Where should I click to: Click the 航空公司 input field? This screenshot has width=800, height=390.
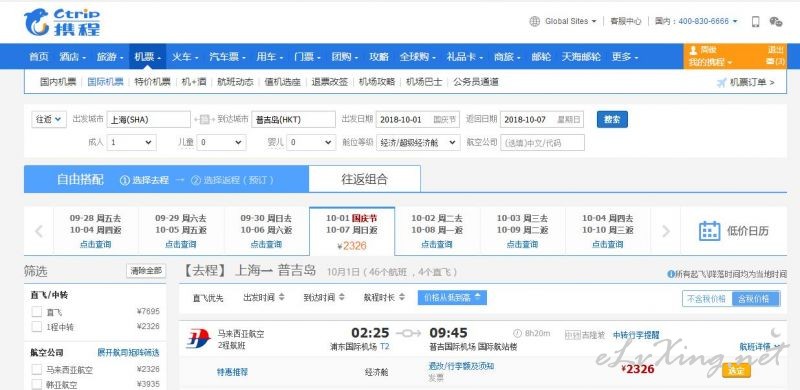coord(542,142)
